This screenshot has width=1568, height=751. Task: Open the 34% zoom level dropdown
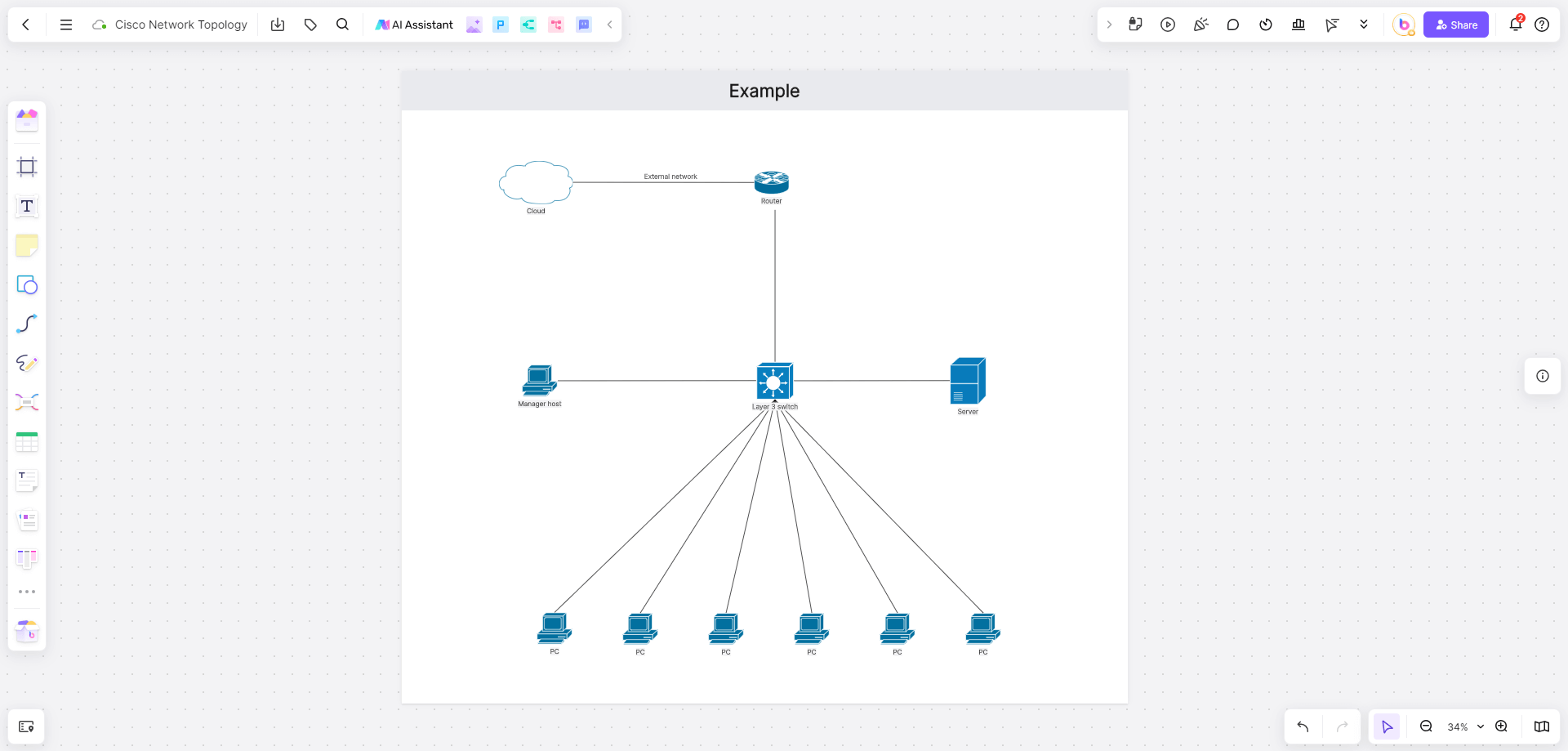tap(1465, 726)
